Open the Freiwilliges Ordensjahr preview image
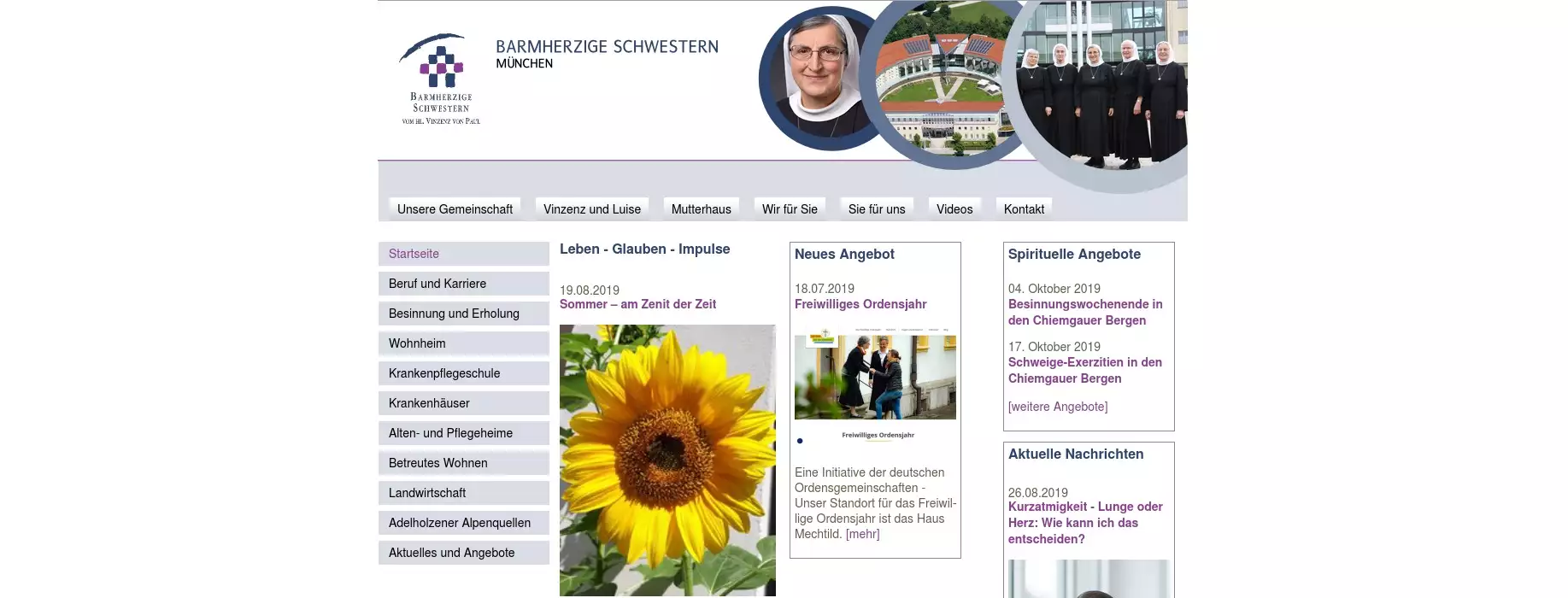This screenshot has height=598, width=1568. 875,376
